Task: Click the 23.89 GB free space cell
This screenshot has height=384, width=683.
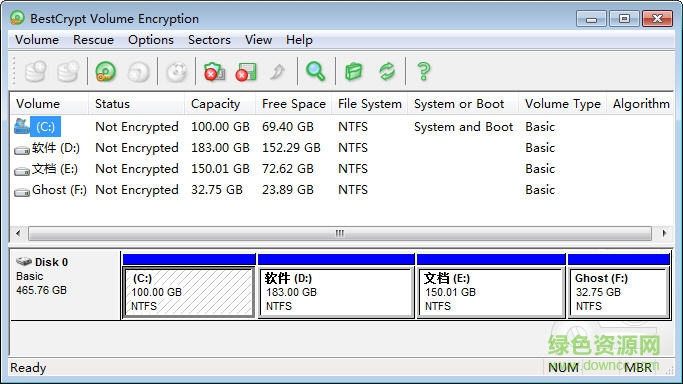Action: coord(287,190)
